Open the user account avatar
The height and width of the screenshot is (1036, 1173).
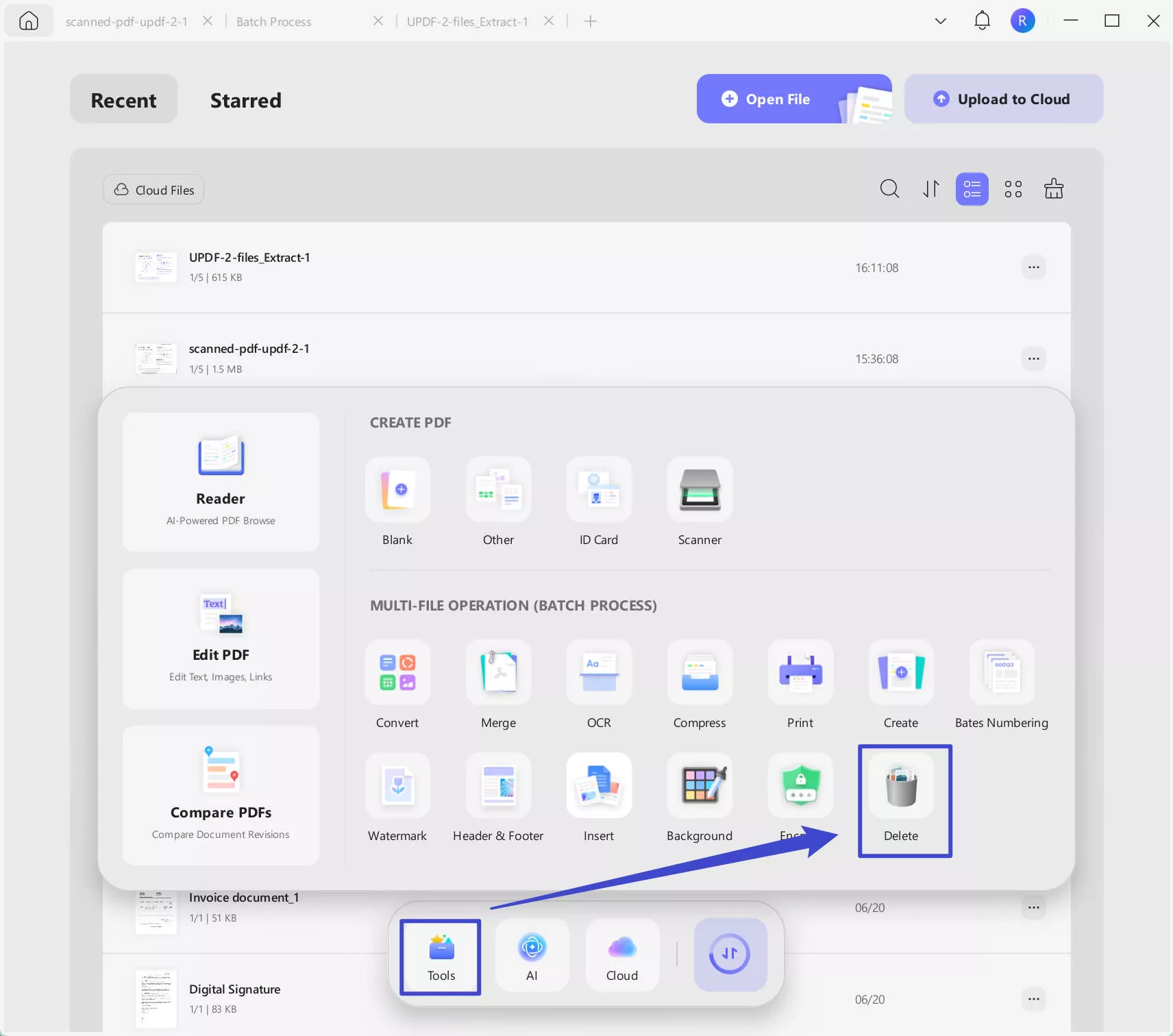point(1022,21)
